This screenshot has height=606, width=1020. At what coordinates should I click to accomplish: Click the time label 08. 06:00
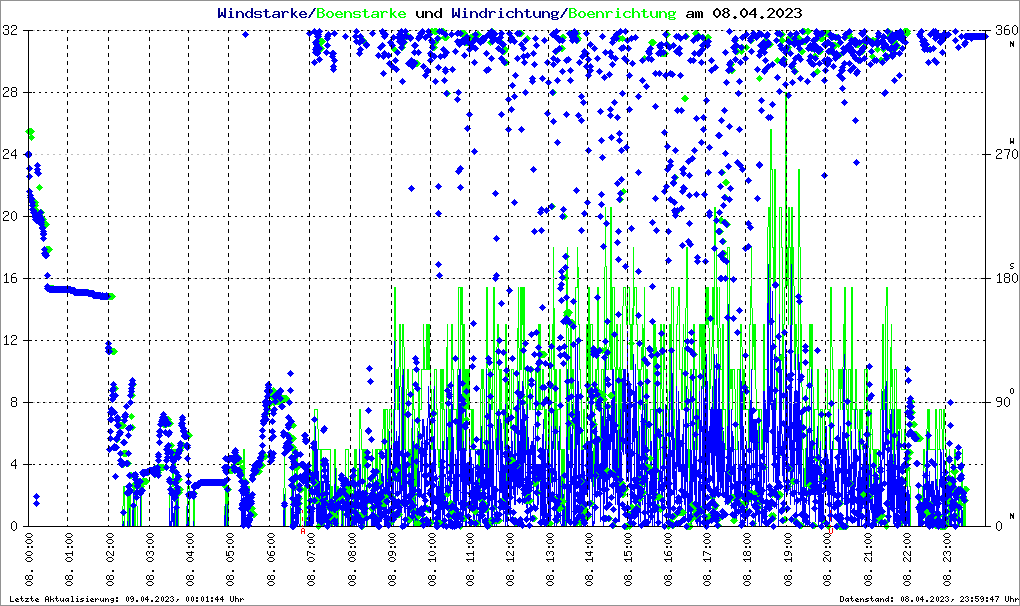(270, 560)
